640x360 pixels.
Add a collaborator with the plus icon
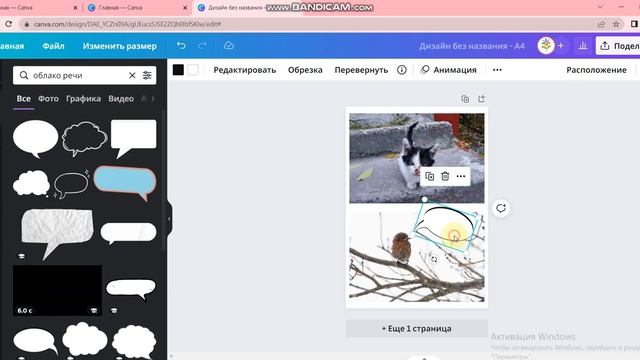pos(561,46)
